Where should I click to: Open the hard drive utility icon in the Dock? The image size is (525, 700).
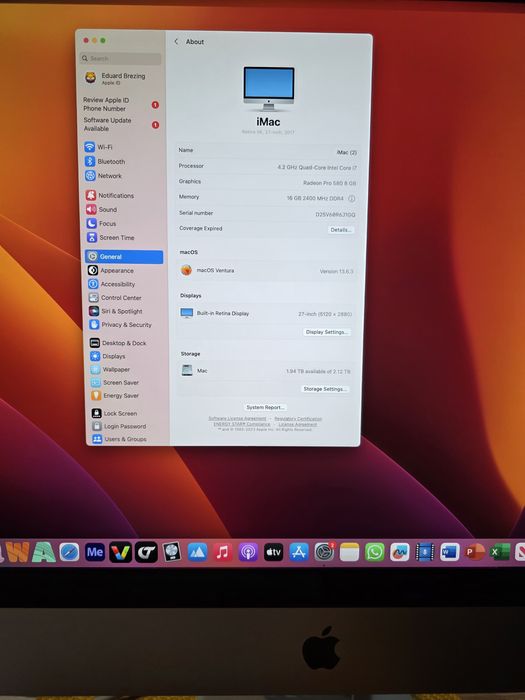click(x=171, y=552)
